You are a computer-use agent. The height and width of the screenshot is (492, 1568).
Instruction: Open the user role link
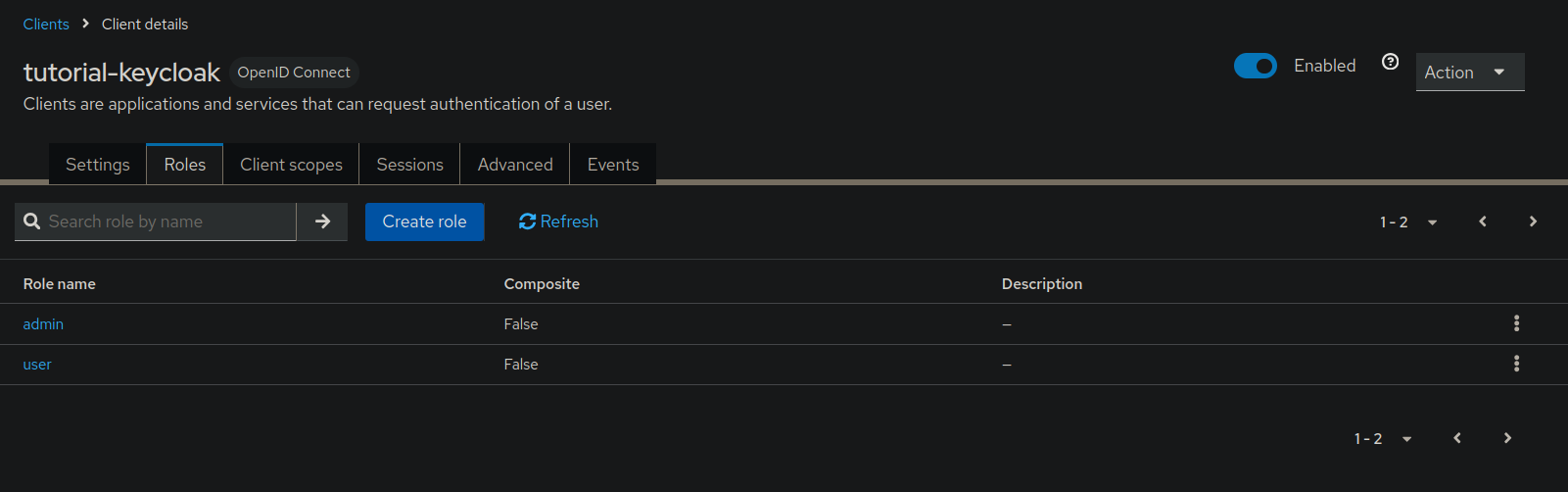coord(37,364)
